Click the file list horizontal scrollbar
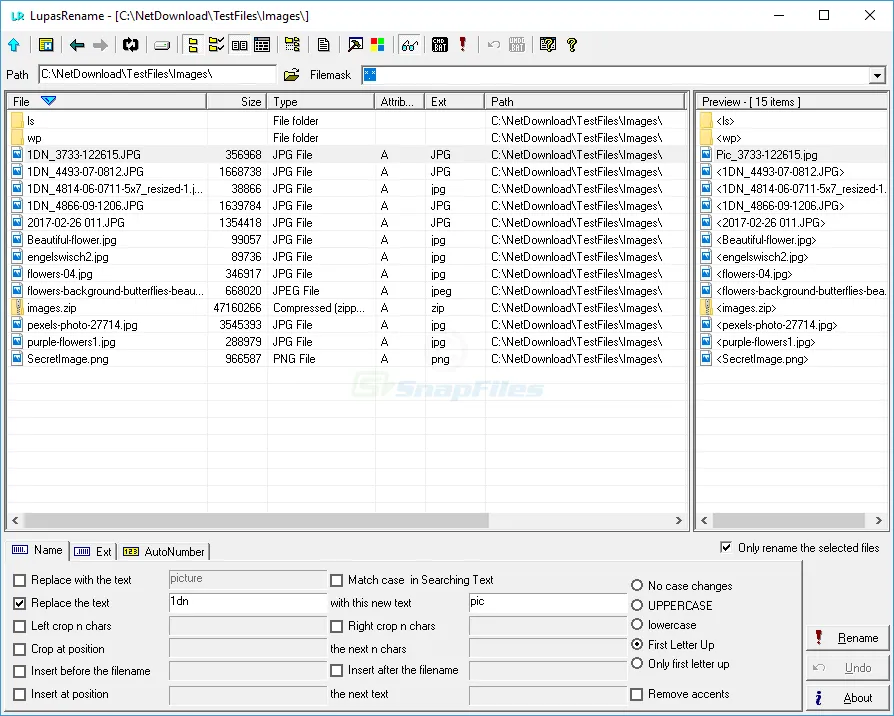This screenshot has width=894, height=716. click(256, 520)
